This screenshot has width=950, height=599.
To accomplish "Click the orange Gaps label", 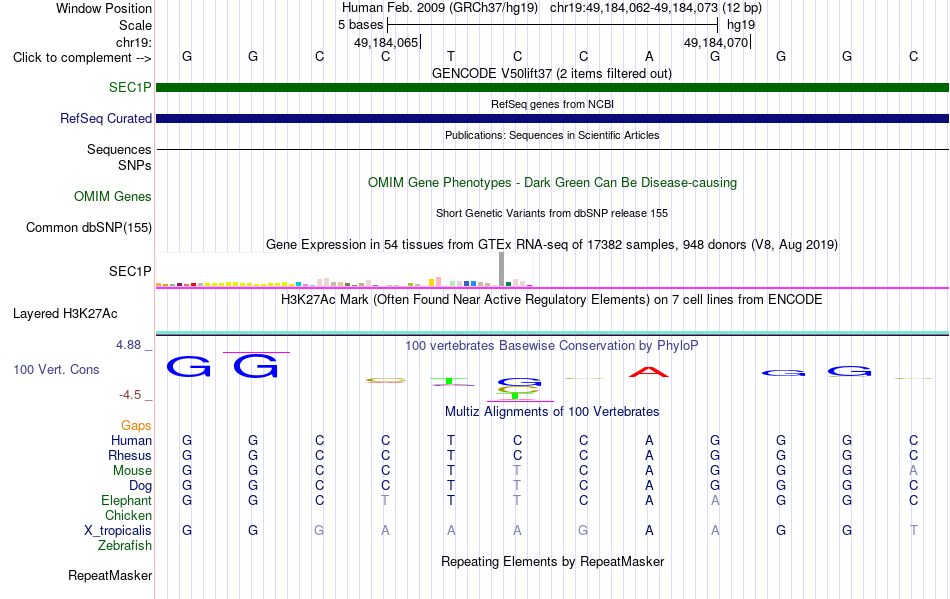I will coord(136,426).
